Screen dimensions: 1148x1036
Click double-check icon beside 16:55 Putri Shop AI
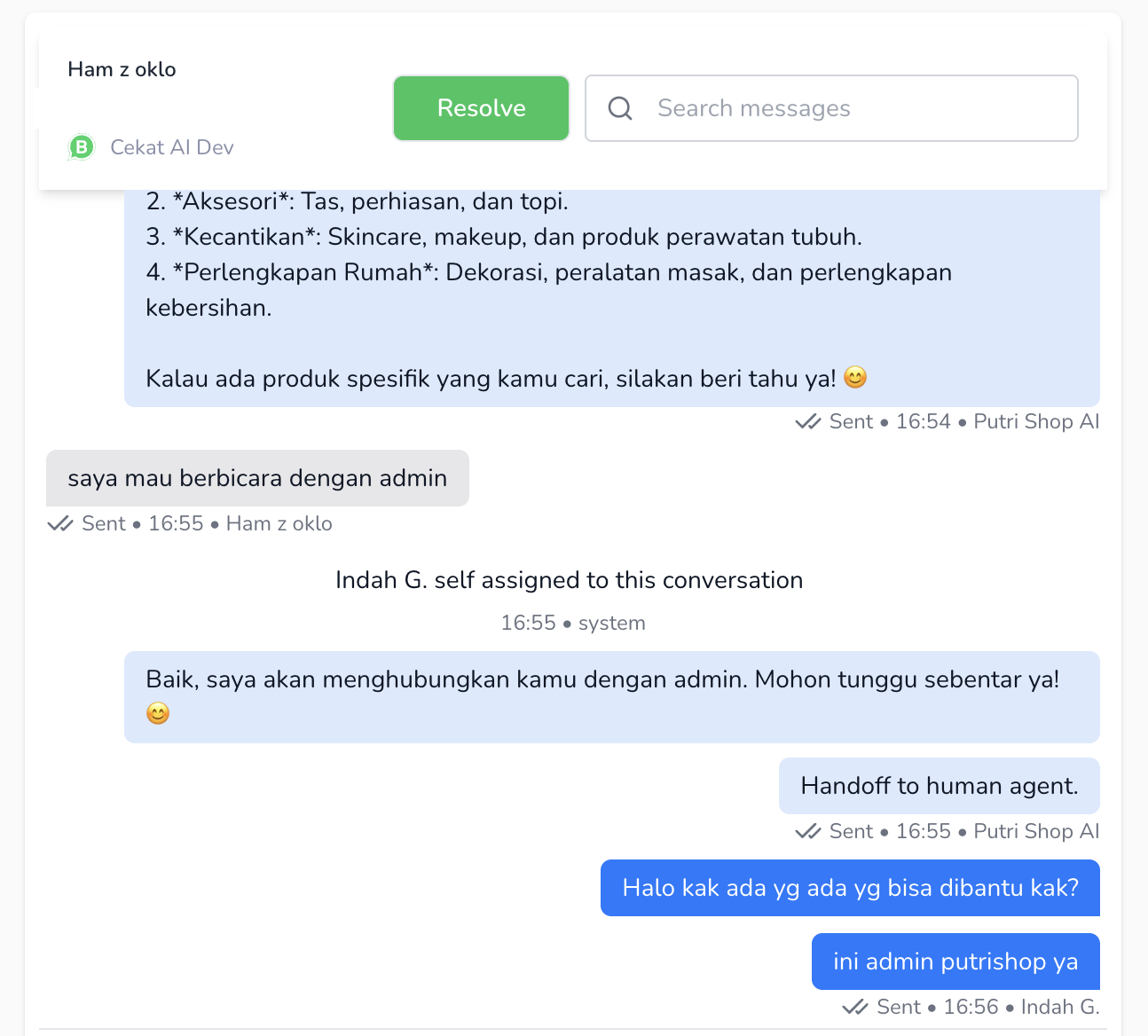coord(807,832)
